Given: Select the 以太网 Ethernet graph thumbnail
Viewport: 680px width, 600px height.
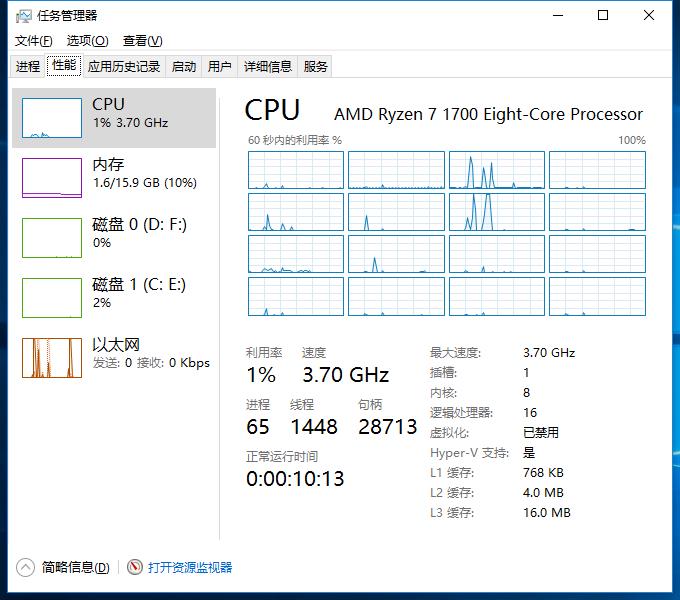Looking at the screenshot, I should pos(52,357).
